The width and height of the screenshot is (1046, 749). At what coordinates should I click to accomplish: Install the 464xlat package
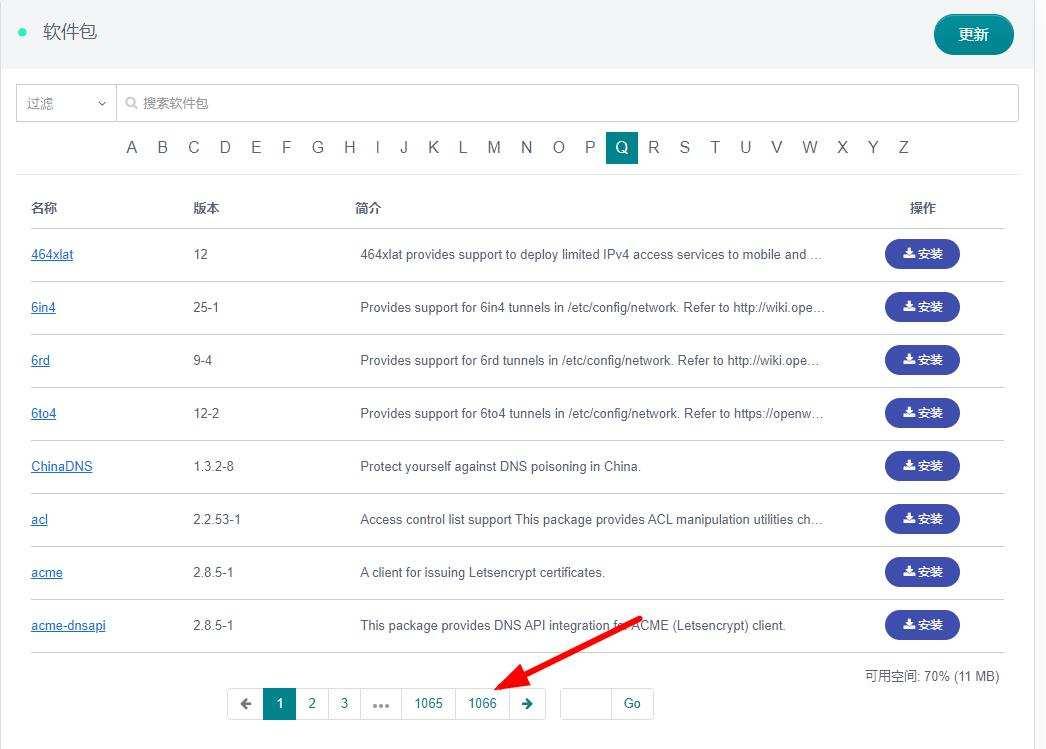coord(922,254)
